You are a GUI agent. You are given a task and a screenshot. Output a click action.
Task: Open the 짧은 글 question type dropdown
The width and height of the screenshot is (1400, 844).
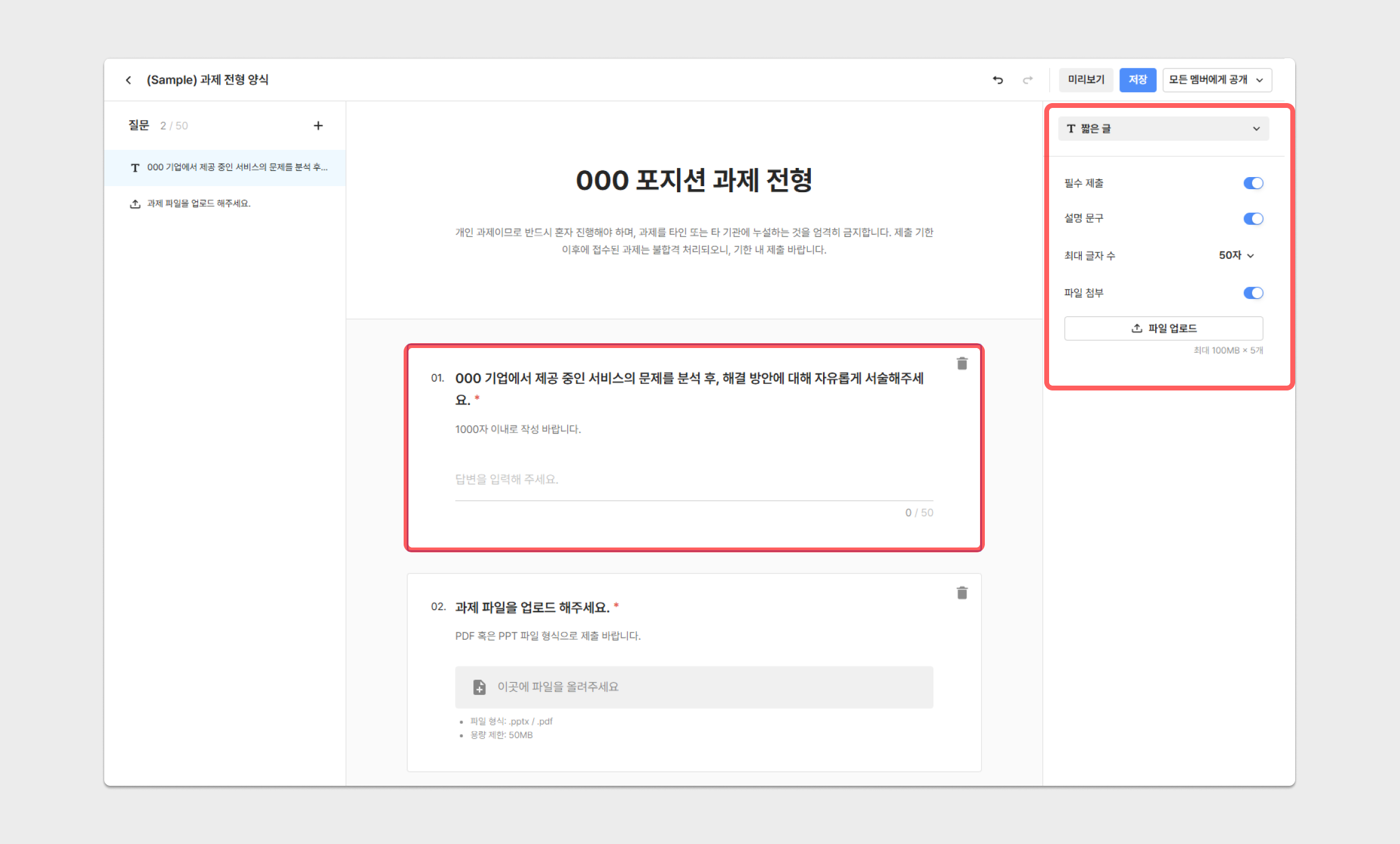click(1163, 129)
